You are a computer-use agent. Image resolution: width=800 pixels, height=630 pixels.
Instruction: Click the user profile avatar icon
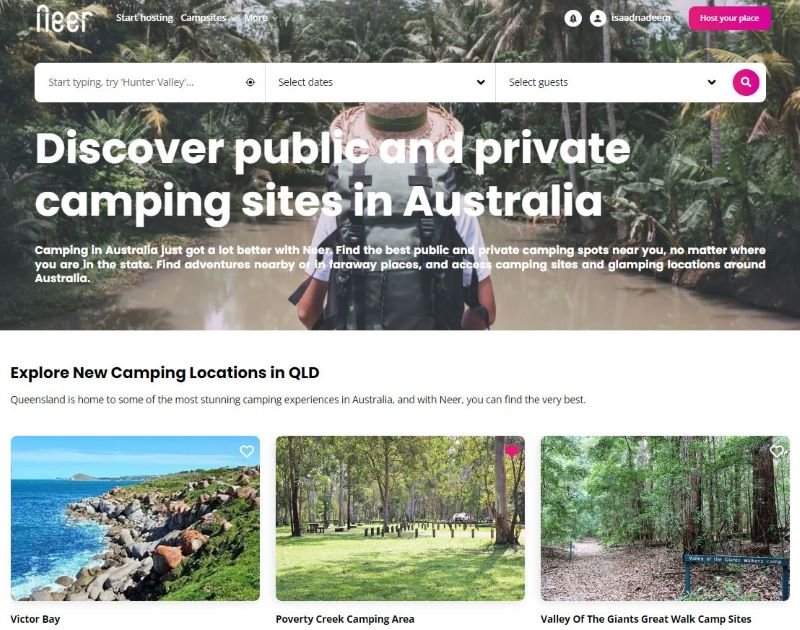(x=597, y=18)
